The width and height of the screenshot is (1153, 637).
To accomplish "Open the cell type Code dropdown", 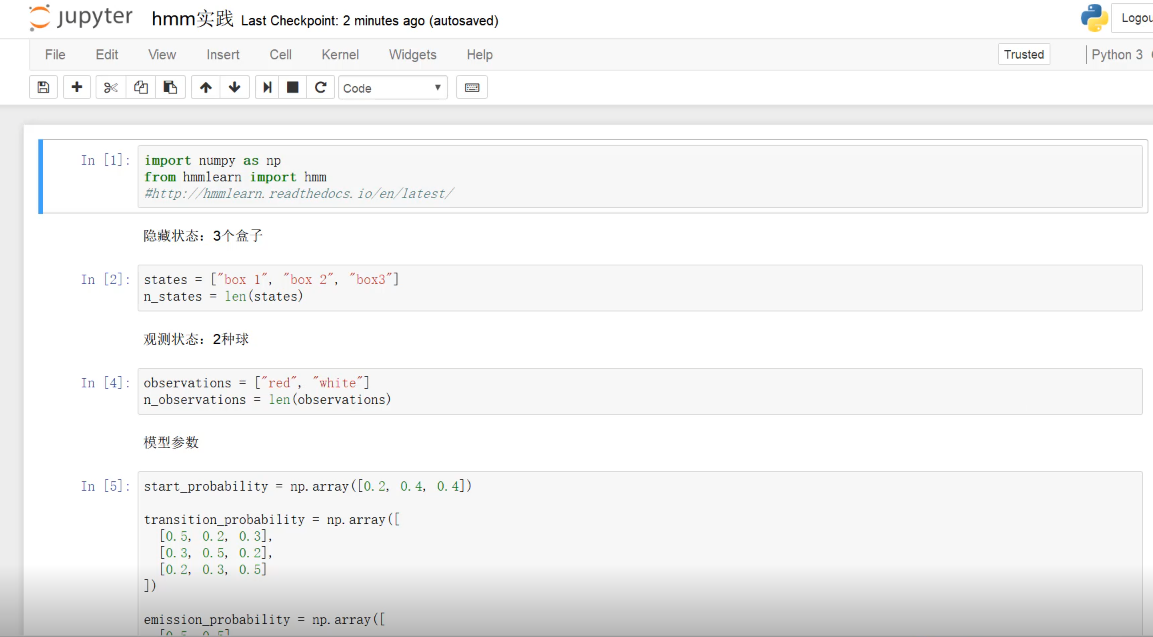I will click(x=392, y=88).
